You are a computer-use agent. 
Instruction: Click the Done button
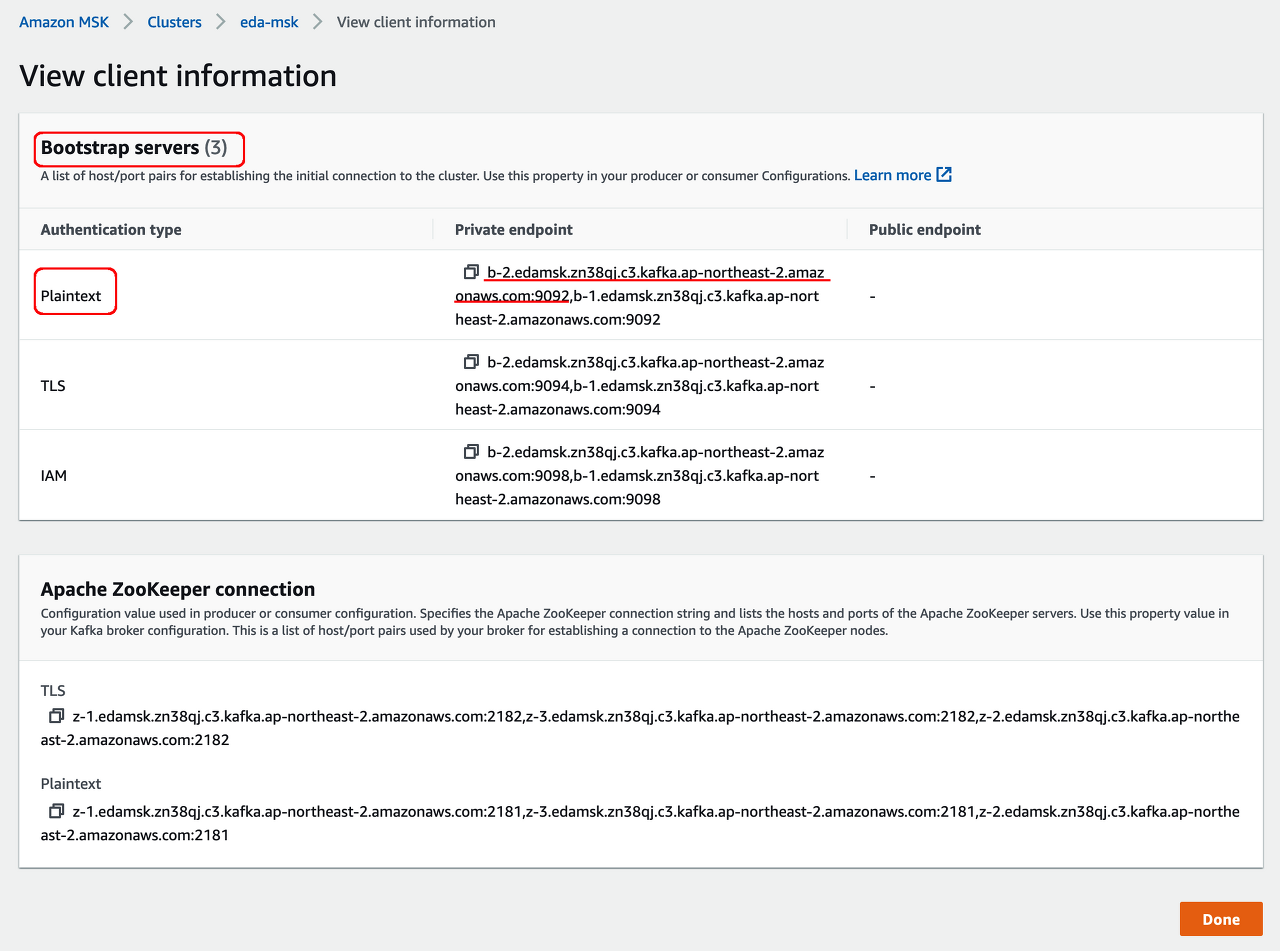tap(1221, 919)
